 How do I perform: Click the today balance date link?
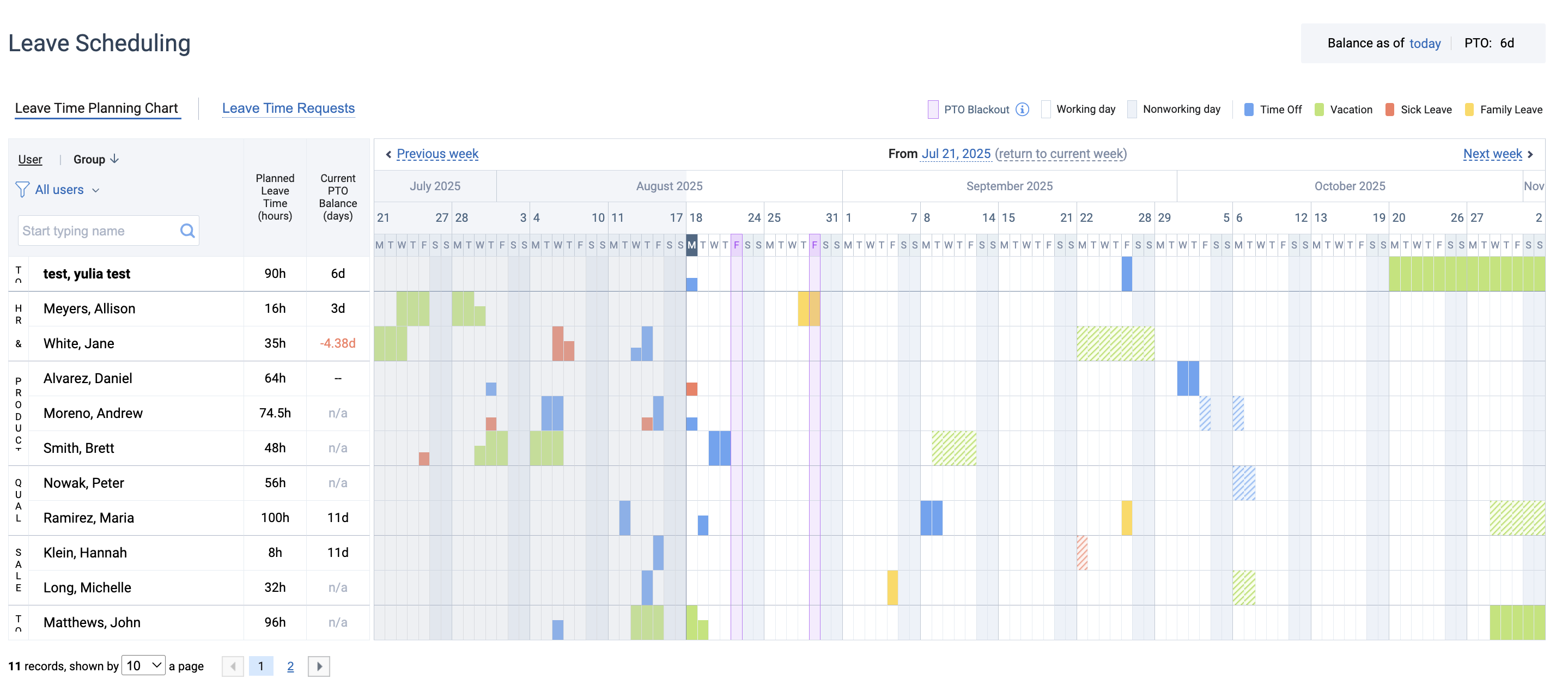coord(1424,43)
